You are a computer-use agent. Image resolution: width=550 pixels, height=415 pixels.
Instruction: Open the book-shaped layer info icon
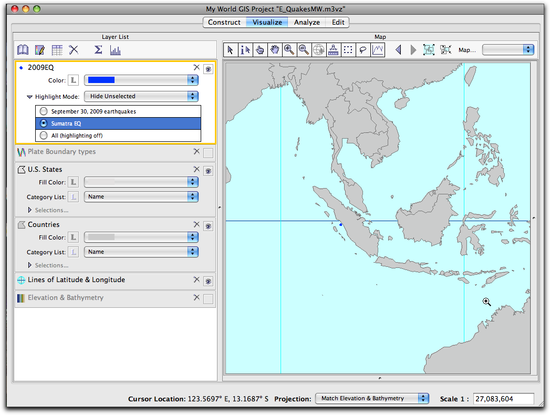point(23,50)
